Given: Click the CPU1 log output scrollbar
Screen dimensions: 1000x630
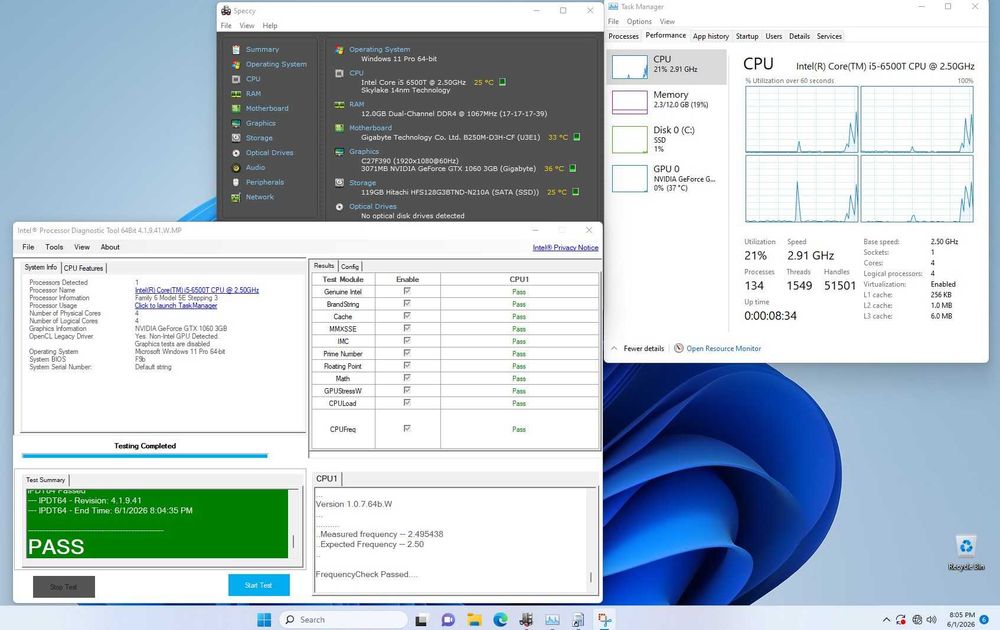Looking at the screenshot, I should click(x=591, y=539).
